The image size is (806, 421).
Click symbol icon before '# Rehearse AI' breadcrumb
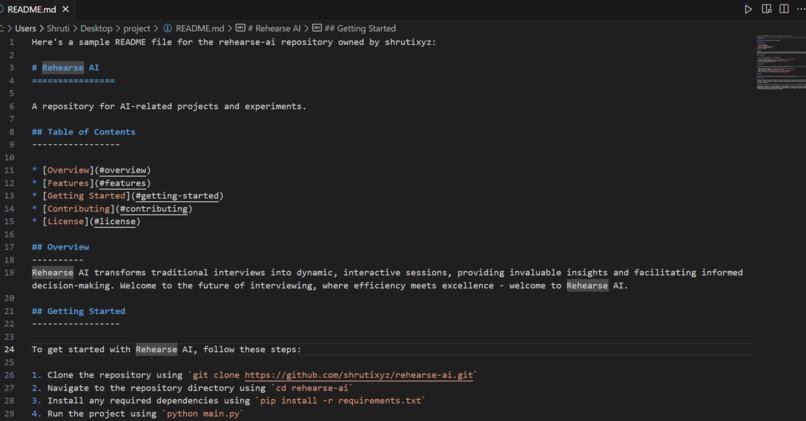[241, 28]
